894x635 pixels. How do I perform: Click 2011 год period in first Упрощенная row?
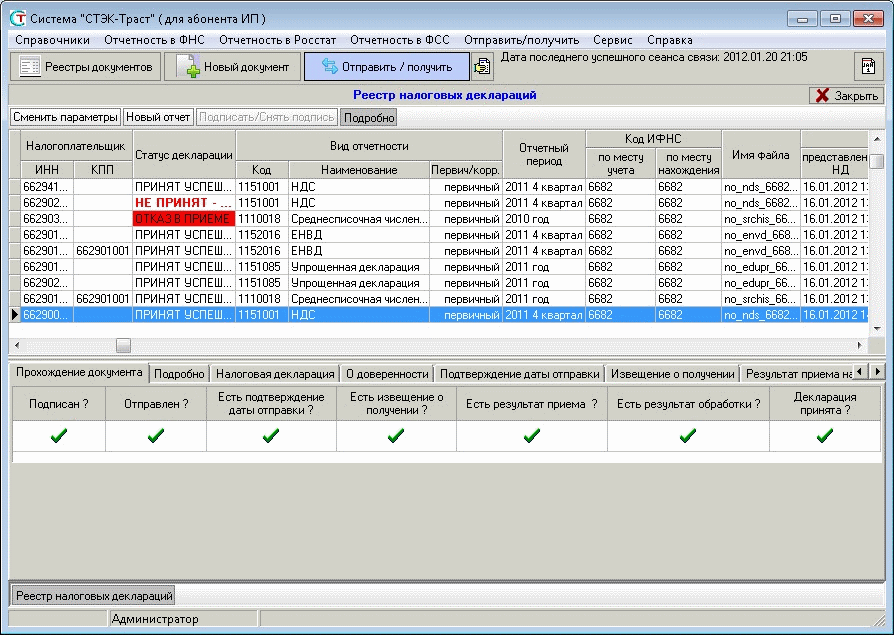coord(544,267)
